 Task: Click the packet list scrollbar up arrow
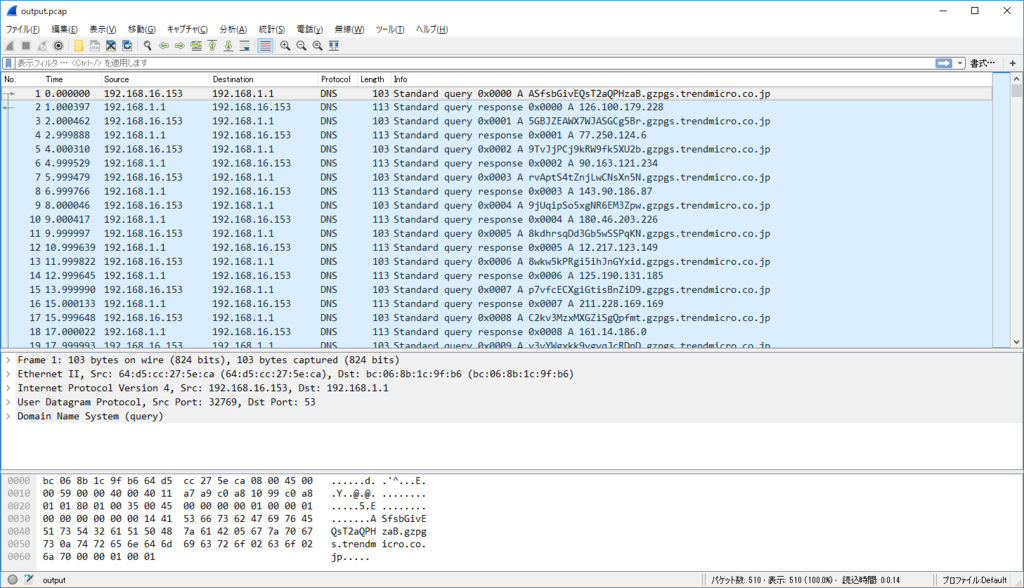tap(1016, 78)
